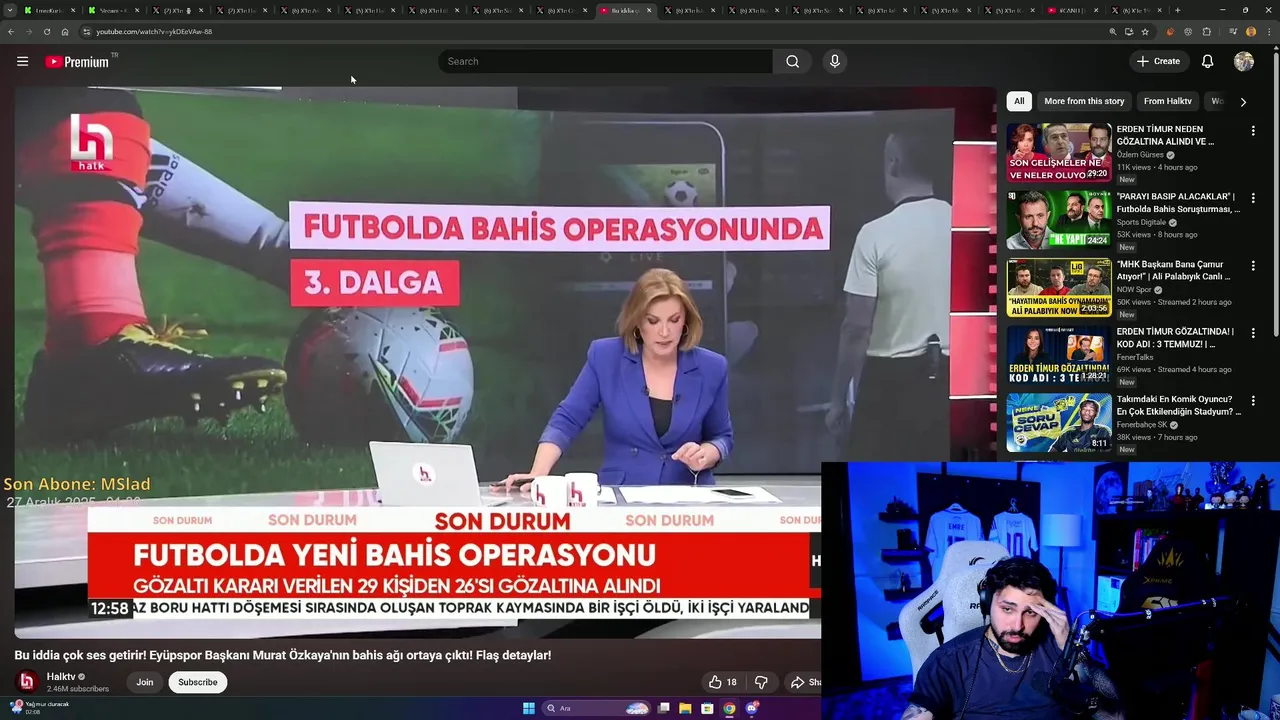Open the YouTube hamburger guide menu

point(22,61)
